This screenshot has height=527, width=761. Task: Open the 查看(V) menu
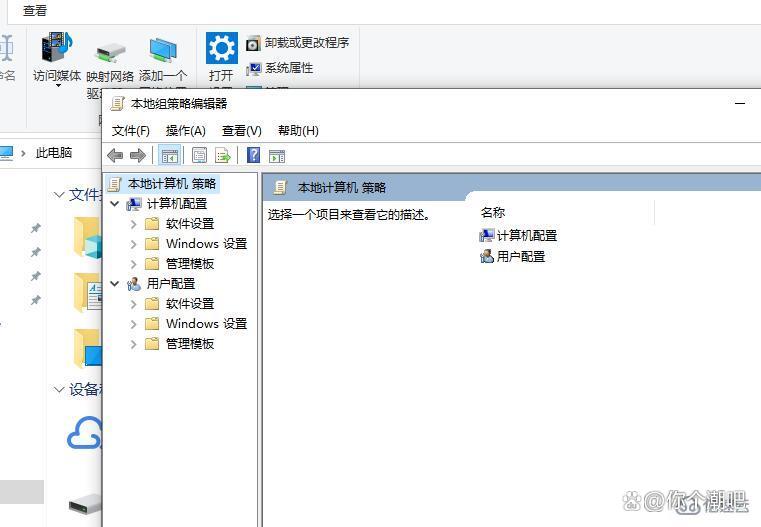click(x=241, y=131)
